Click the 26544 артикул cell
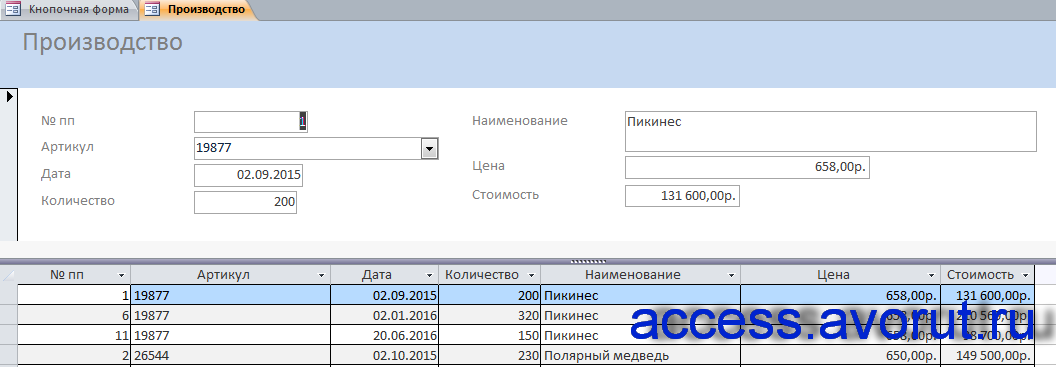Image resolution: width=1056 pixels, height=367 pixels. pos(230,356)
